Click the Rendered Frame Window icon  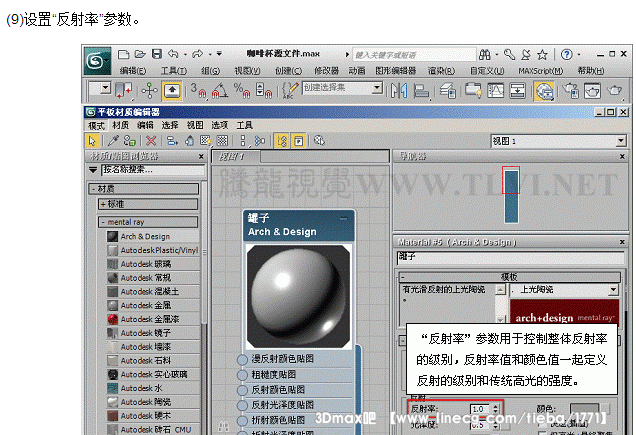point(592,90)
